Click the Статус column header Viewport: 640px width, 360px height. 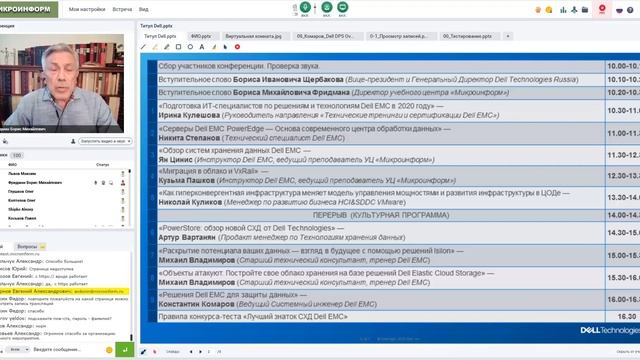(x=102, y=164)
